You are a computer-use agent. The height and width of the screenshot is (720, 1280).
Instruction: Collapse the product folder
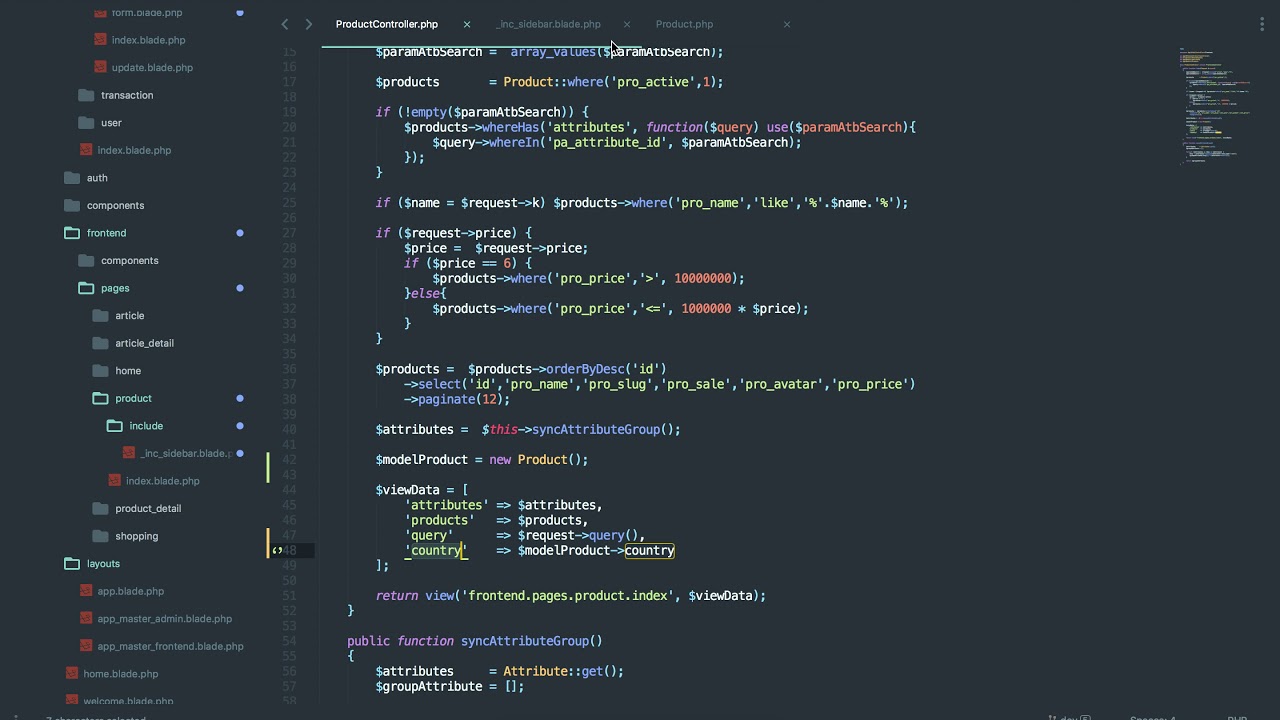pos(100,398)
